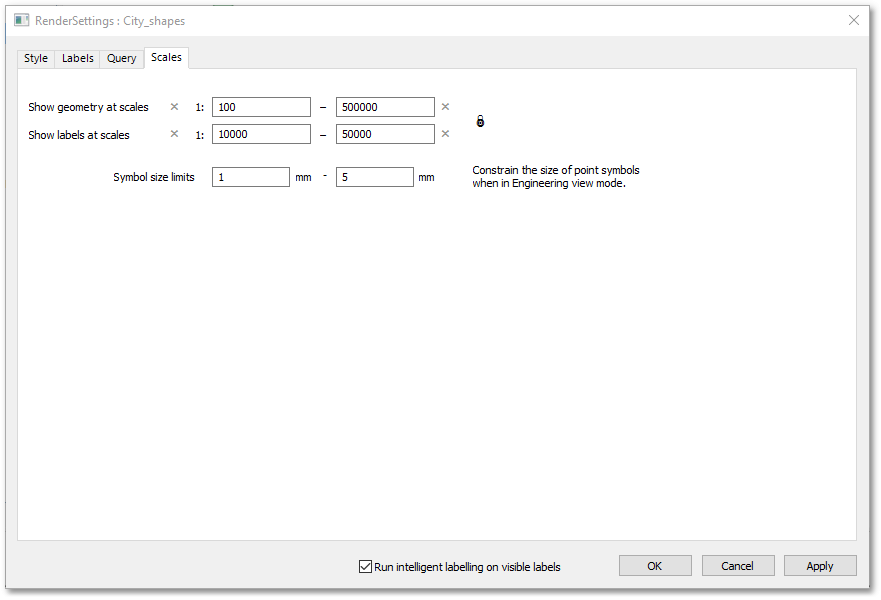
Task: Clear minimum geometry scale with its X icon
Action: tap(174, 107)
